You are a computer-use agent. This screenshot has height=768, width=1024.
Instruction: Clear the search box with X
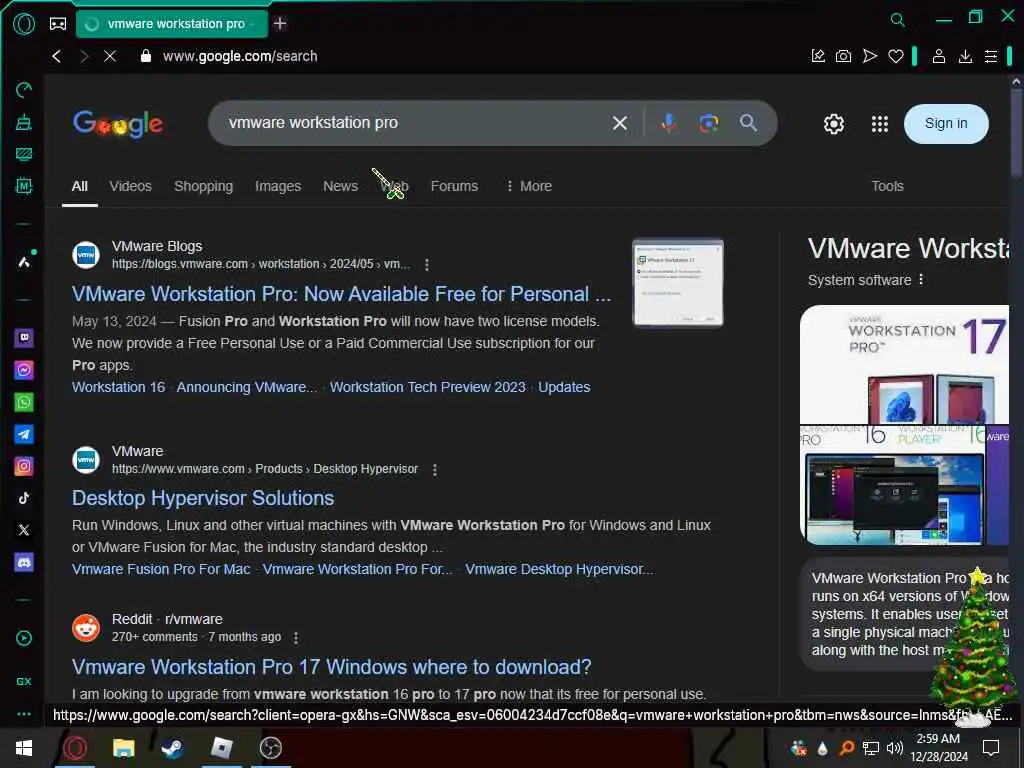pos(620,123)
